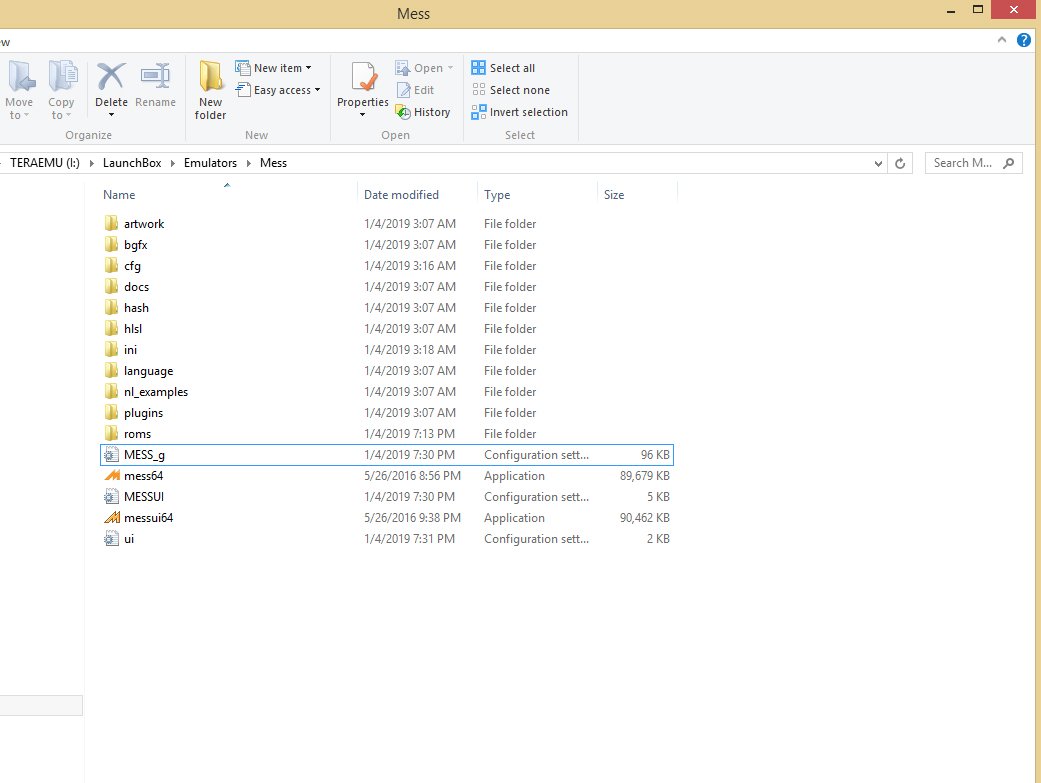Click the 1/4/2019 7:31 PM date

point(410,539)
